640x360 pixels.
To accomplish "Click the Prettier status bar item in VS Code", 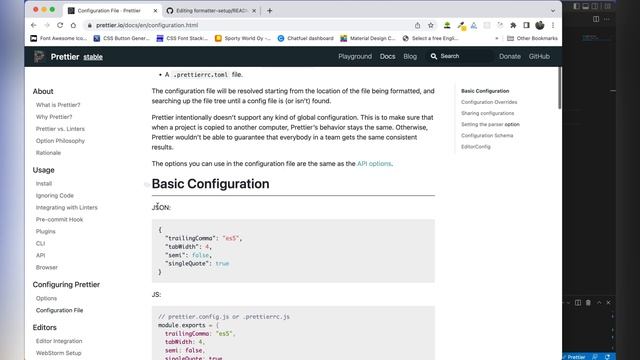I will [x=575, y=357].
